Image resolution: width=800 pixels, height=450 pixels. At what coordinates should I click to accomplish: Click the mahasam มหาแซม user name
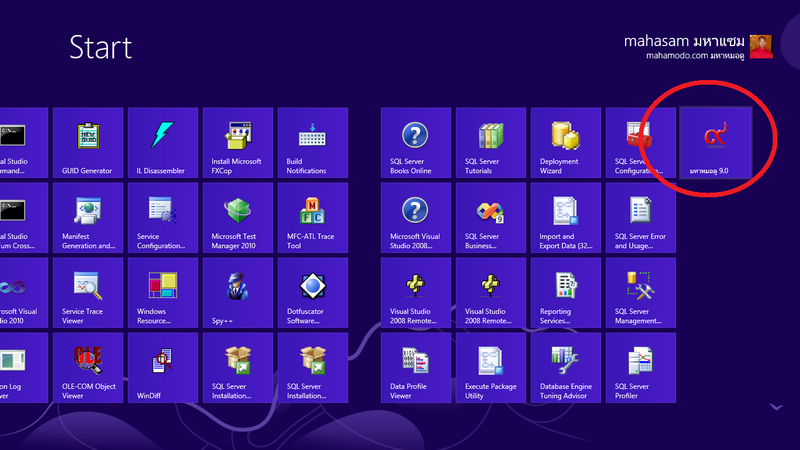[x=684, y=41]
